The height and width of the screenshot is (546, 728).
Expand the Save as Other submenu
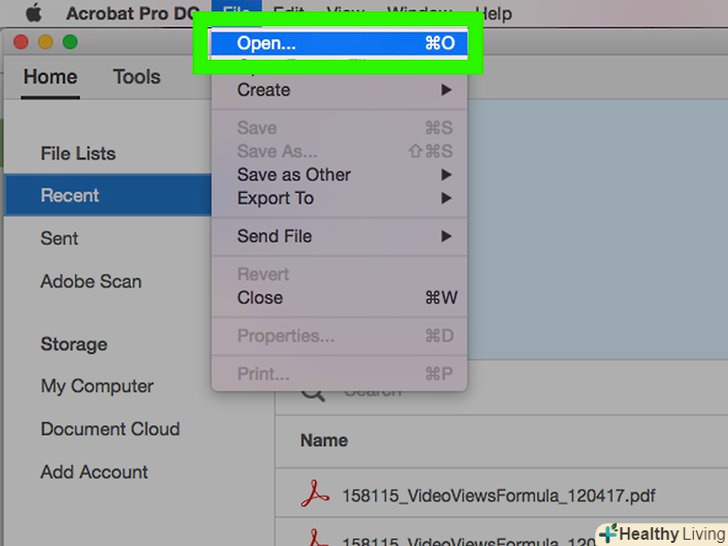[x=339, y=175]
